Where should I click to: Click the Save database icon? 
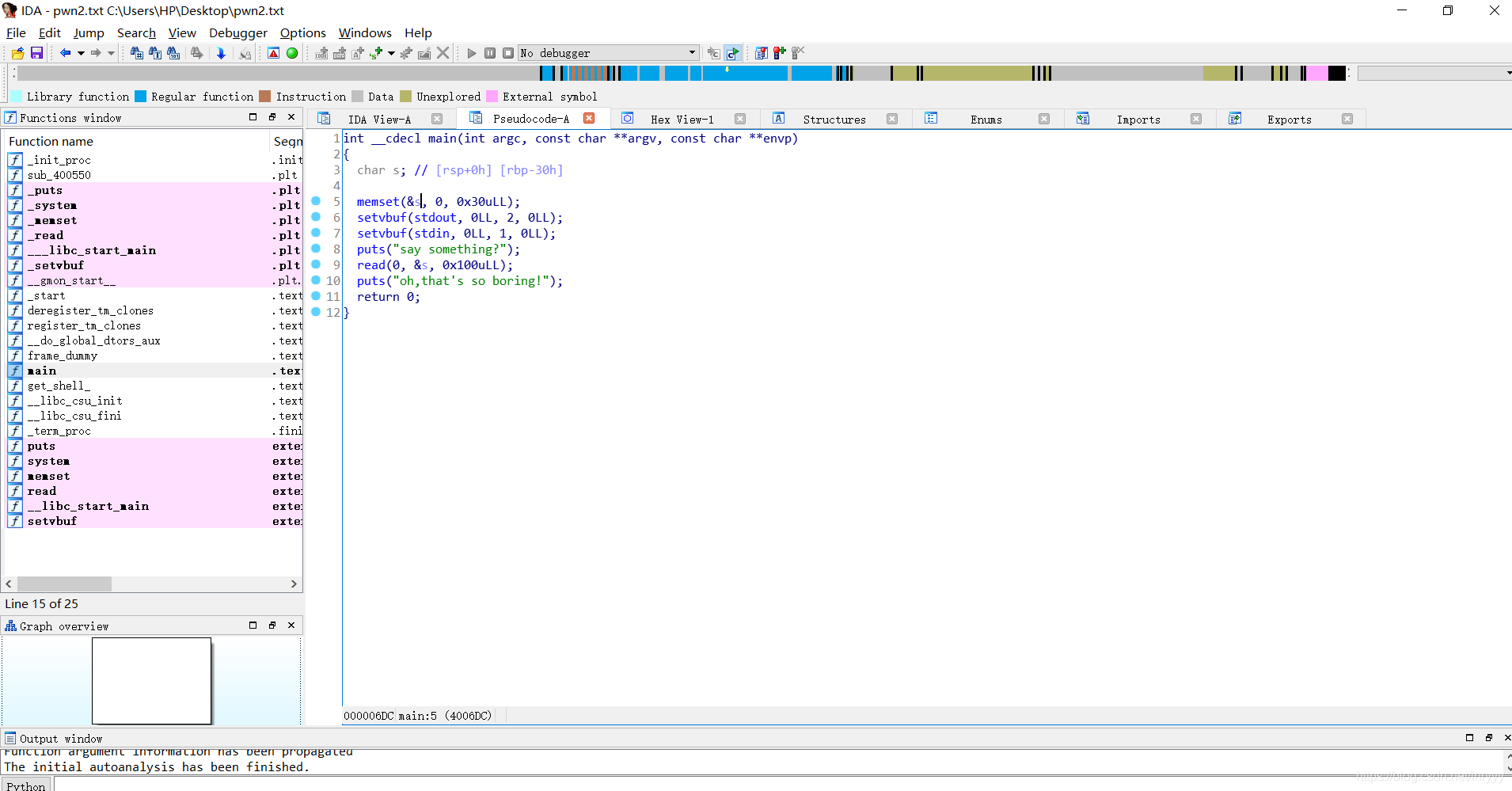tap(36, 53)
